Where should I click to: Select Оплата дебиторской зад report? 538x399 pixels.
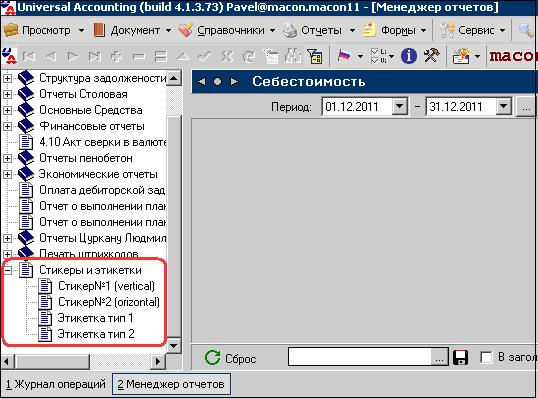click(x=102, y=190)
